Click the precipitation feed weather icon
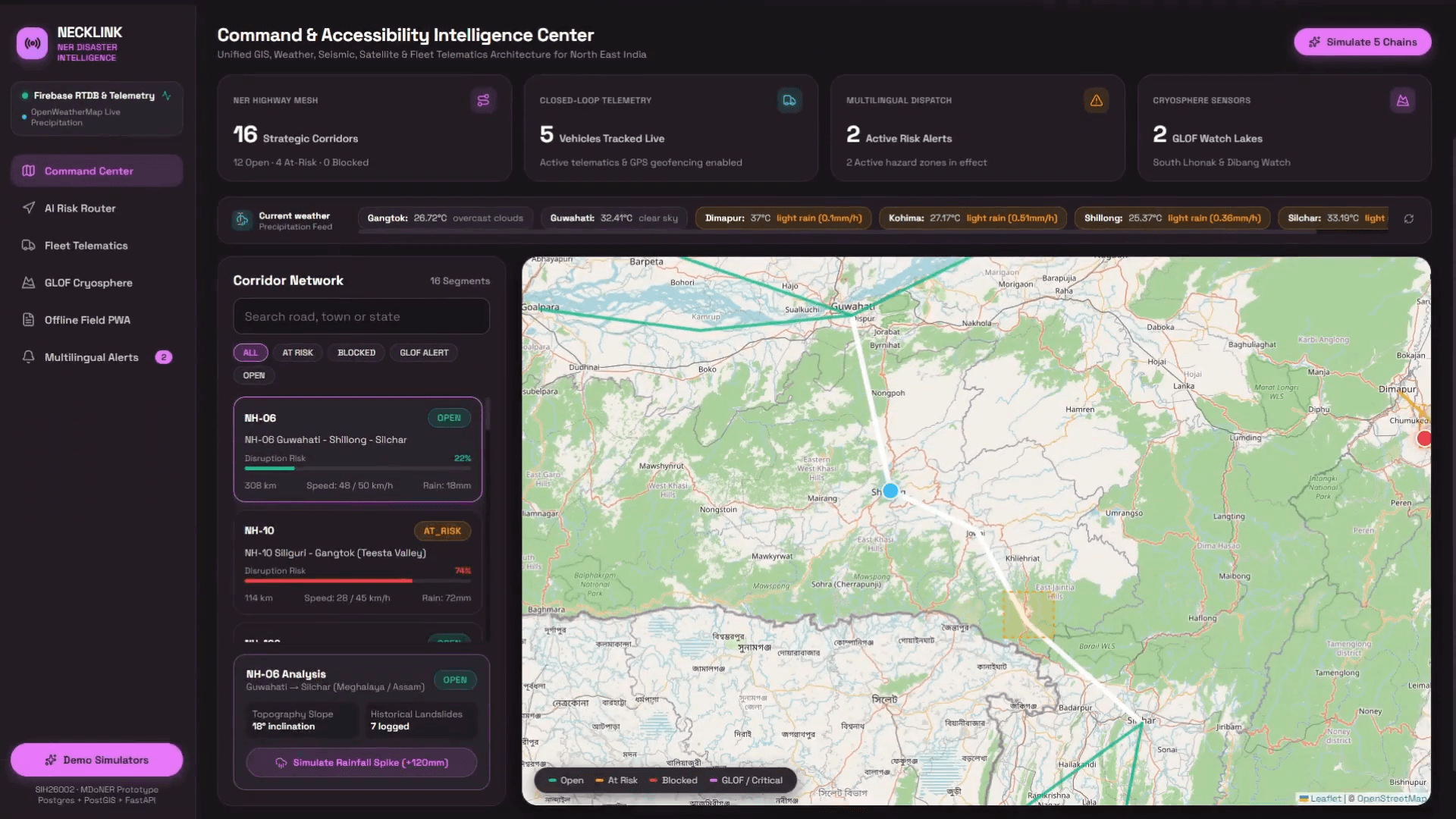Viewport: 1456px width, 819px height. click(x=242, y=220)
